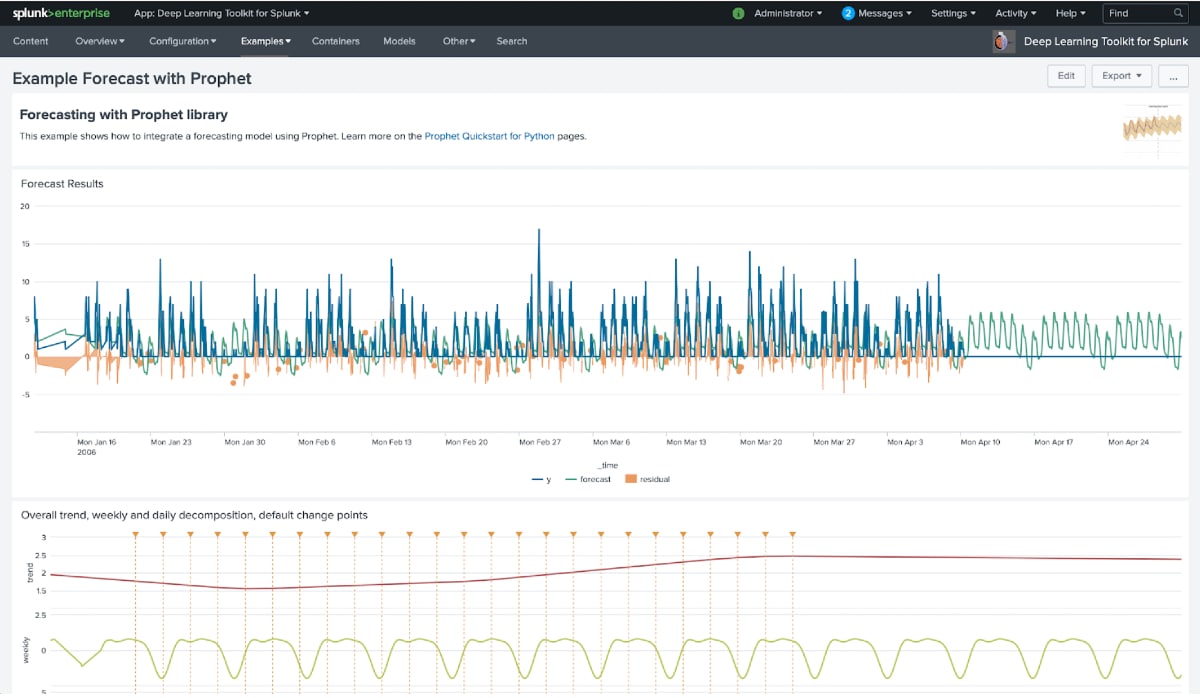Click the trend axis label
Image resolution: width=1200 pixels, height=698 pixels.
[29, 572]
